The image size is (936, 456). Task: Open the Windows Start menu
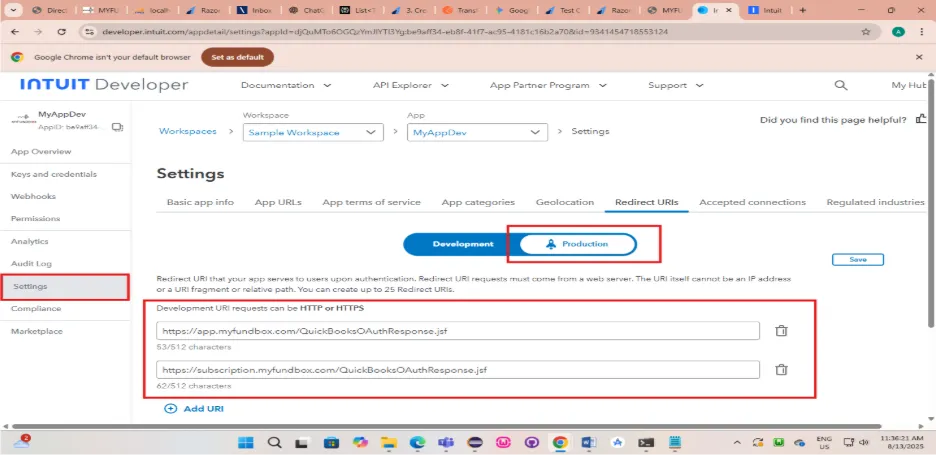pyautogui.click(x=245, y=443)
